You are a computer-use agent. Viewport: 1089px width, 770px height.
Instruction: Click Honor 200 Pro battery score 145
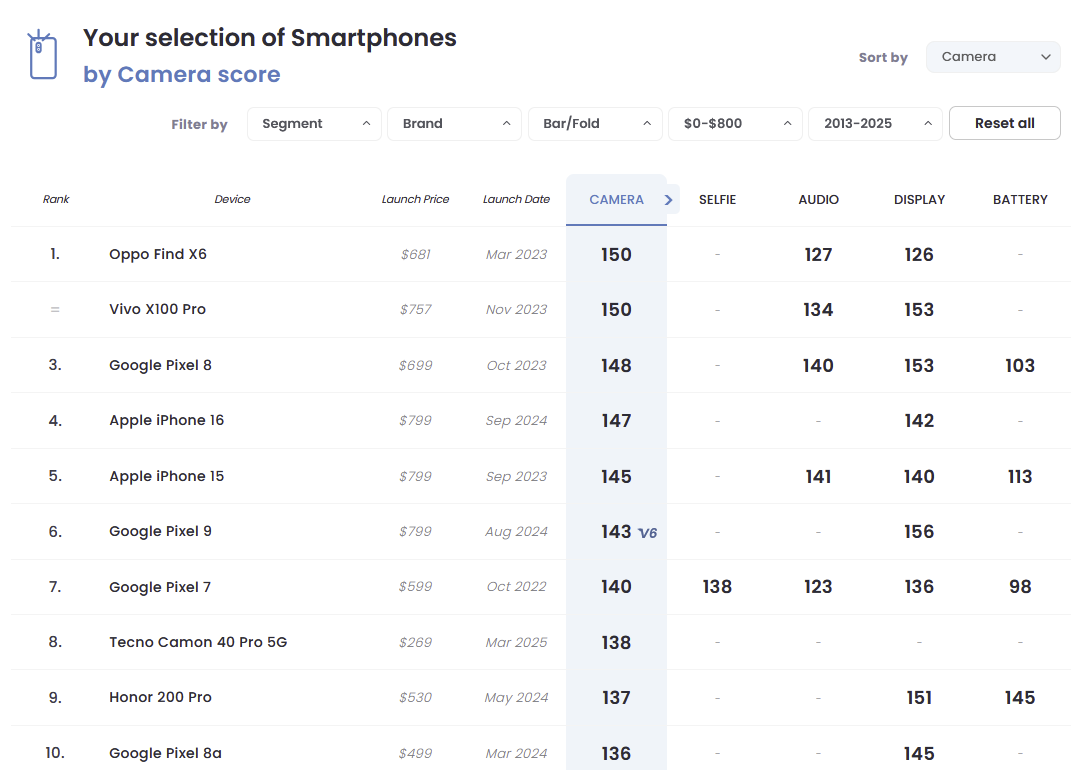coord(1020,698)
